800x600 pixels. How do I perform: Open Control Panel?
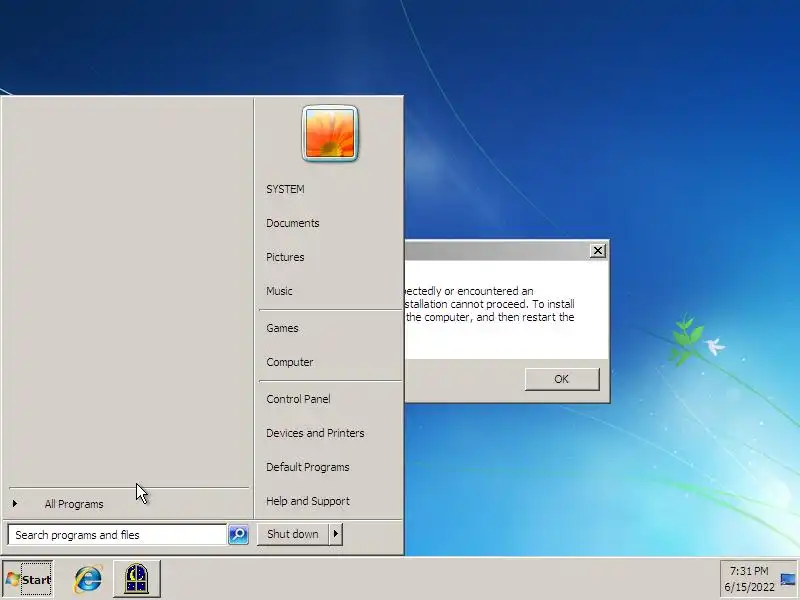coord(298,399)
